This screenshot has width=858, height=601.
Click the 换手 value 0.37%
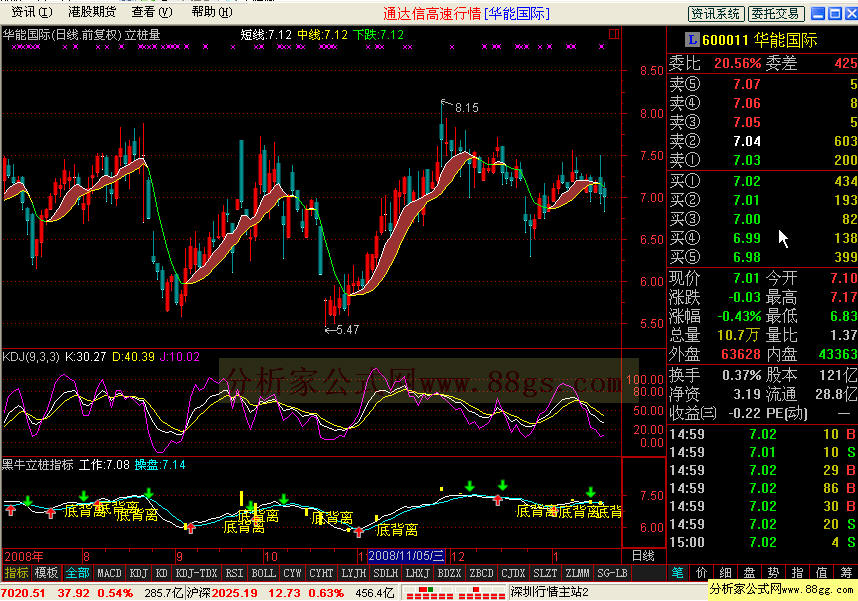click(741, 375)
